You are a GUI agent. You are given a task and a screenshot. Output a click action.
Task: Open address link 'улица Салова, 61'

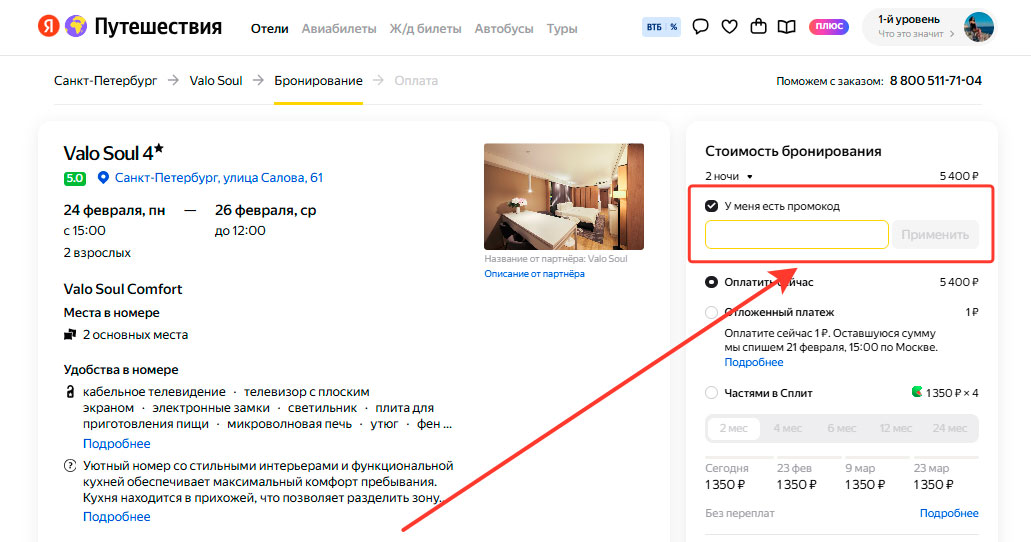(x=219, y=178)
